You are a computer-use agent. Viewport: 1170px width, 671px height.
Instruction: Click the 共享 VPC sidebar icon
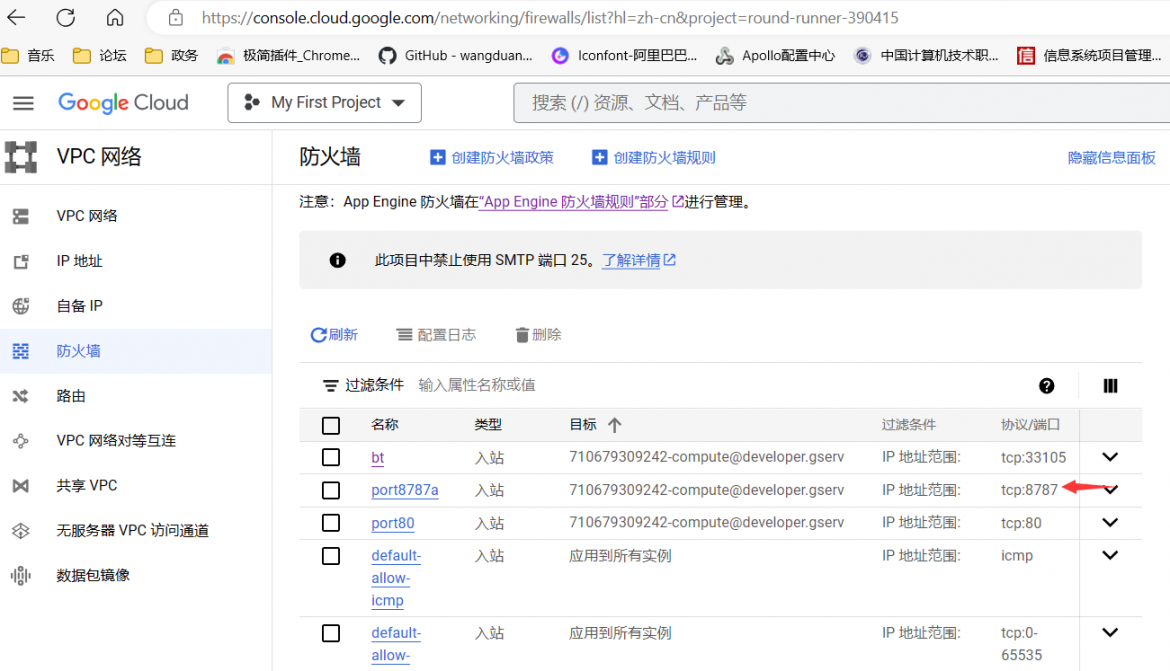click(21, 486)
